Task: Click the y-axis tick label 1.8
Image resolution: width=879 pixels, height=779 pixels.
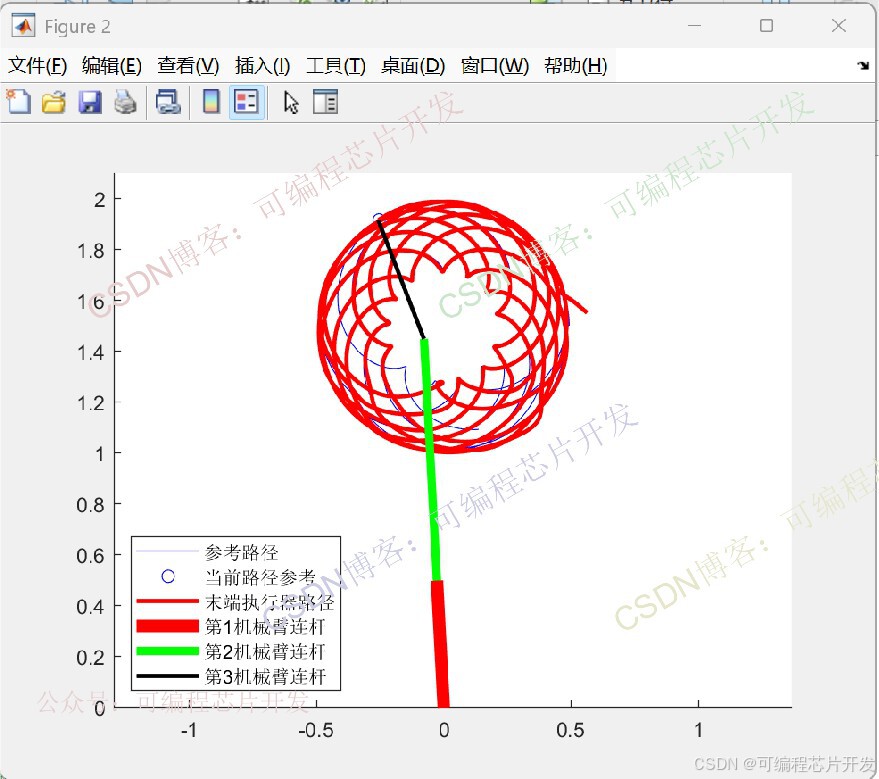Action: point(91,251)
